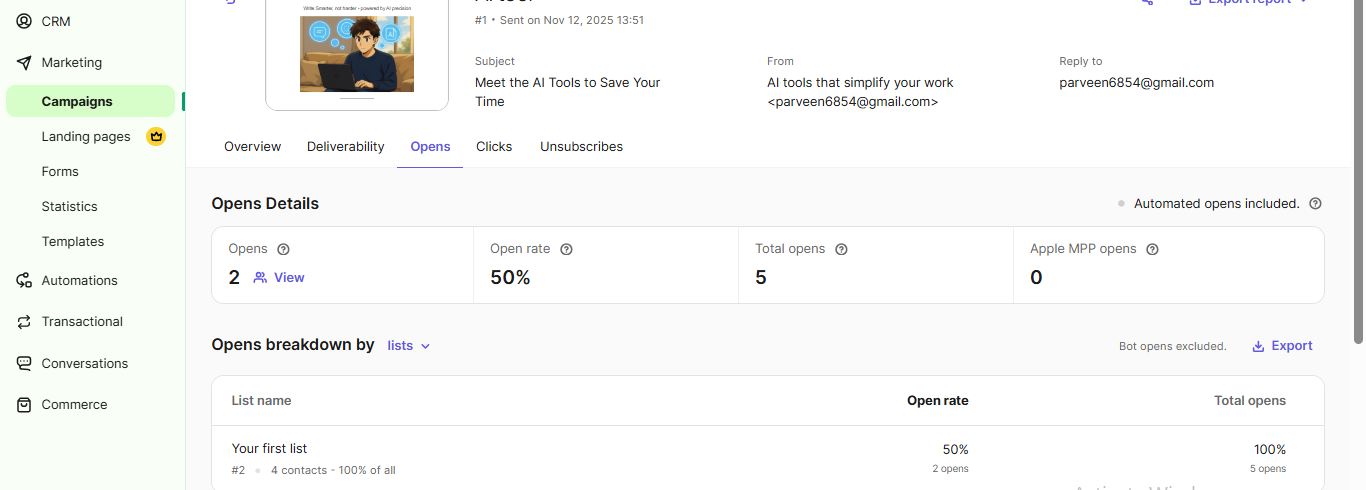1366x490 pixels.
Task: Click the Transactional arrows icon
Action: coord(24,322)
